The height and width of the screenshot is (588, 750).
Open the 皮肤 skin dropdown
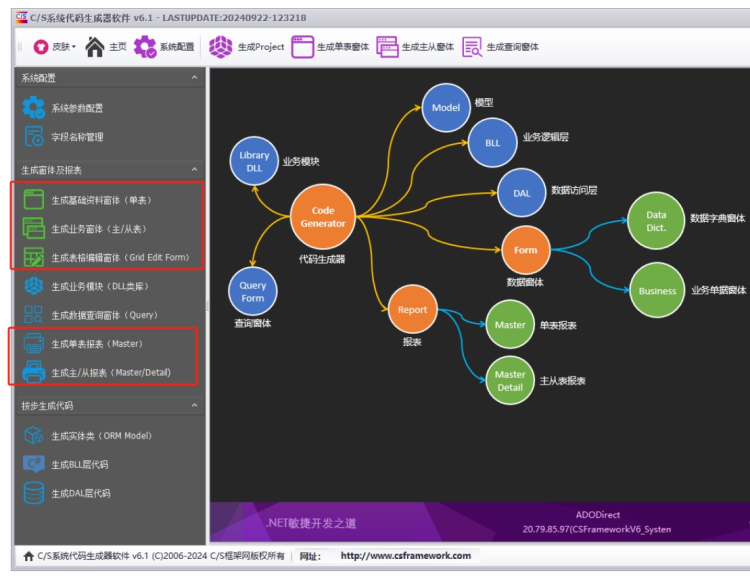click(x=54, y=47)
